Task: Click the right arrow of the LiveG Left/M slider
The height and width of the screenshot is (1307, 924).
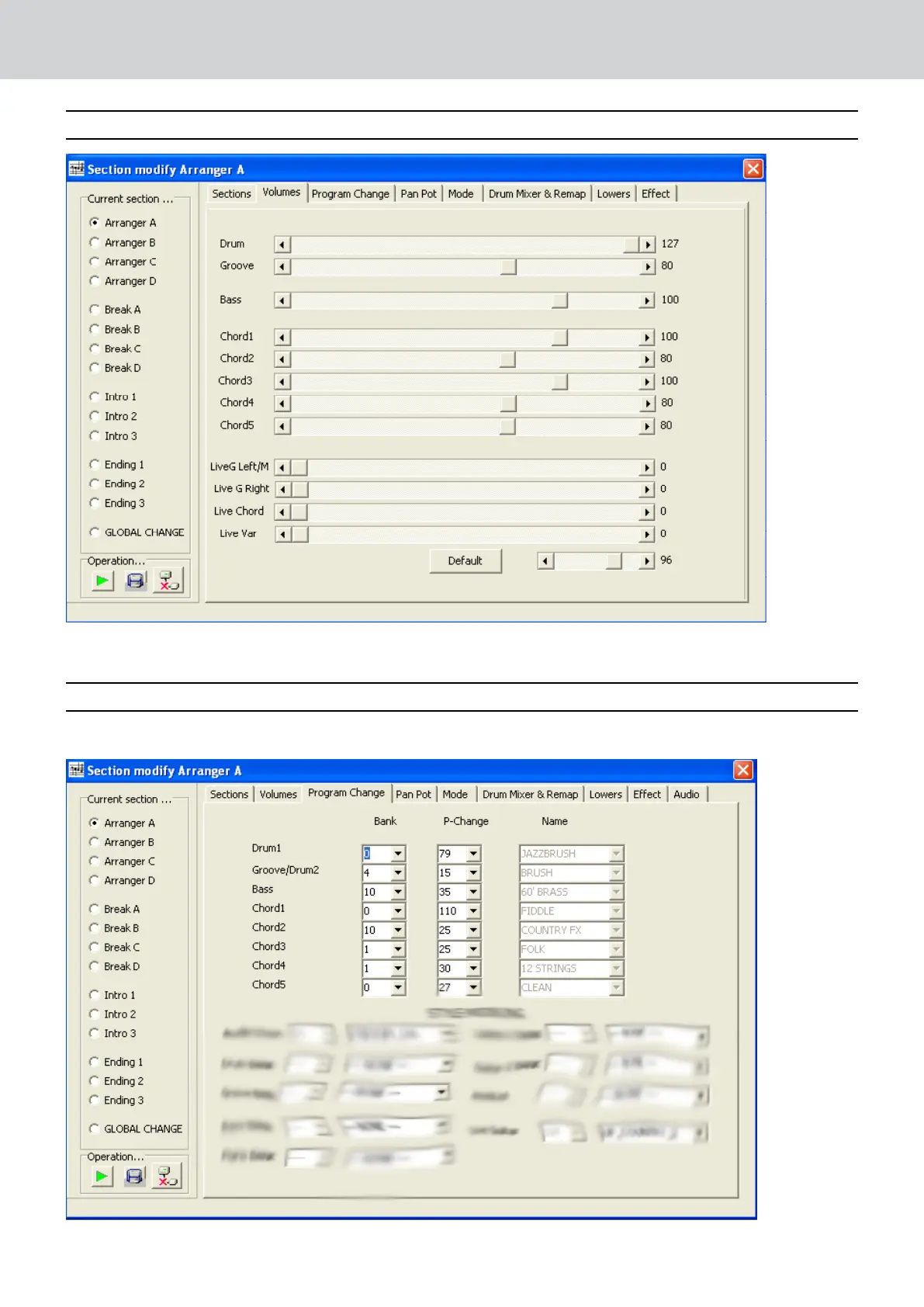Action: click(x=647, y=467)
